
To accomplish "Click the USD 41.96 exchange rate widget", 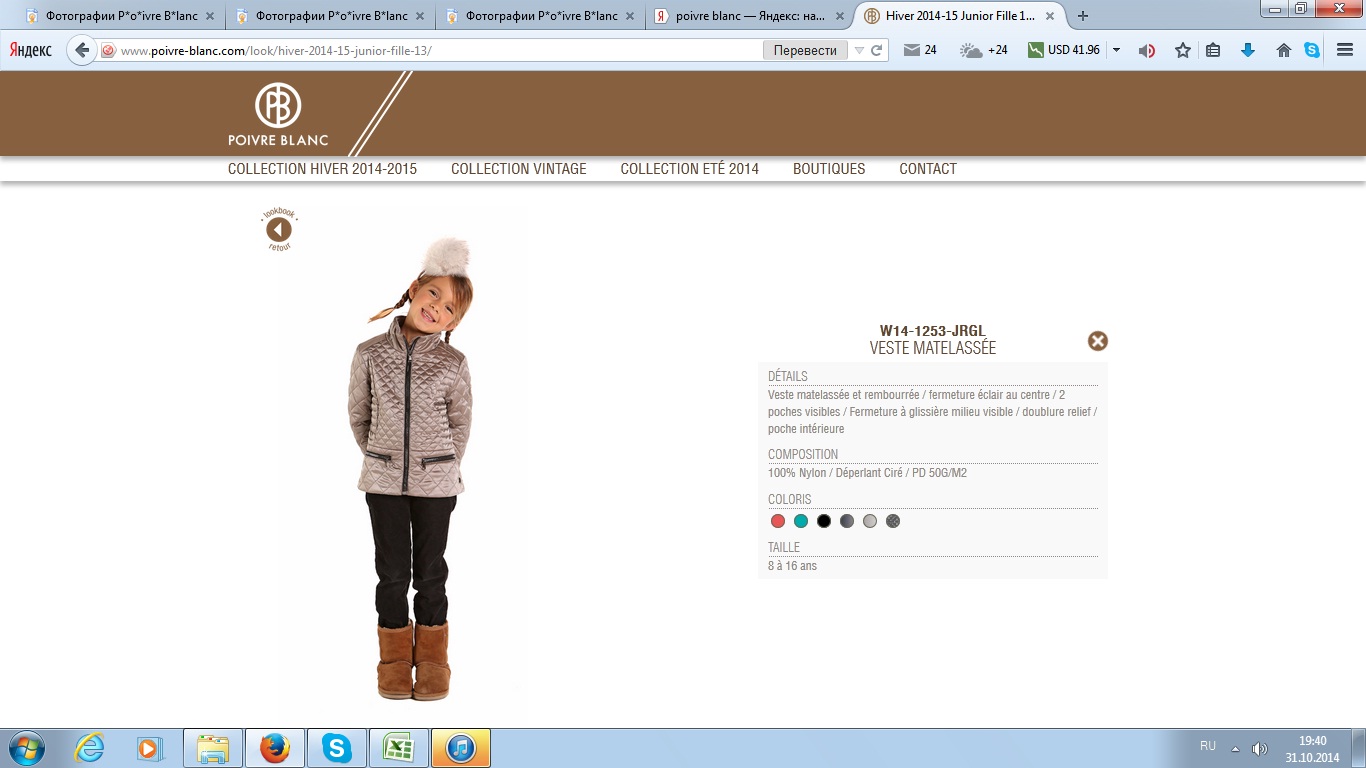I will [x=1064, y=50].
